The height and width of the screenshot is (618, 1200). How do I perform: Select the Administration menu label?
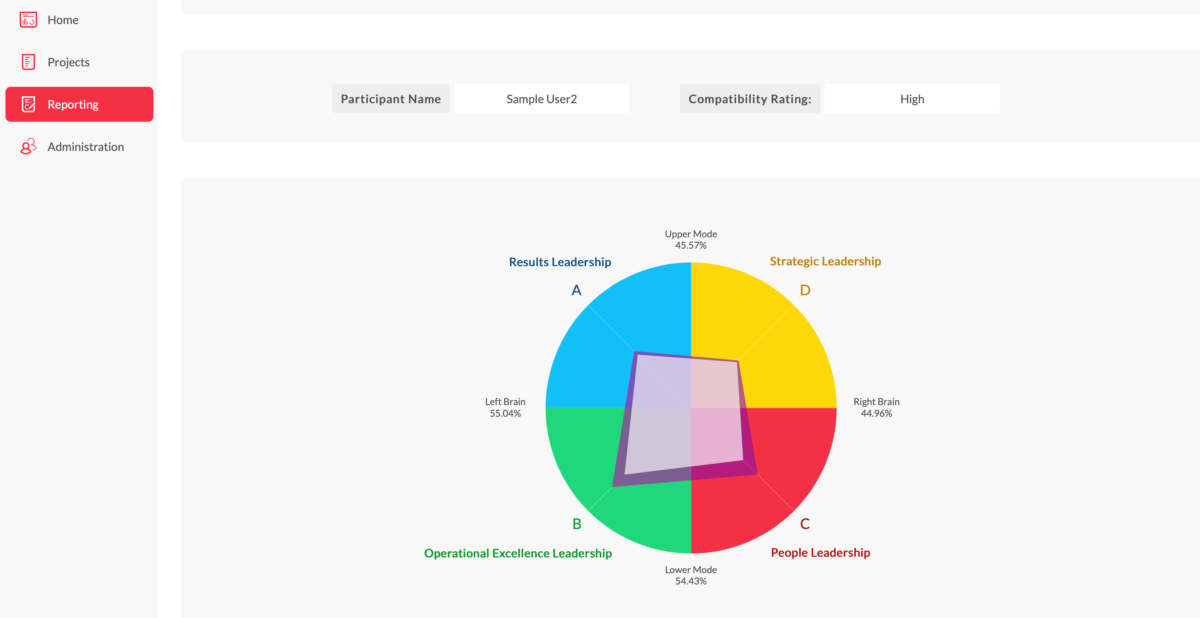(x=85, y=147)
